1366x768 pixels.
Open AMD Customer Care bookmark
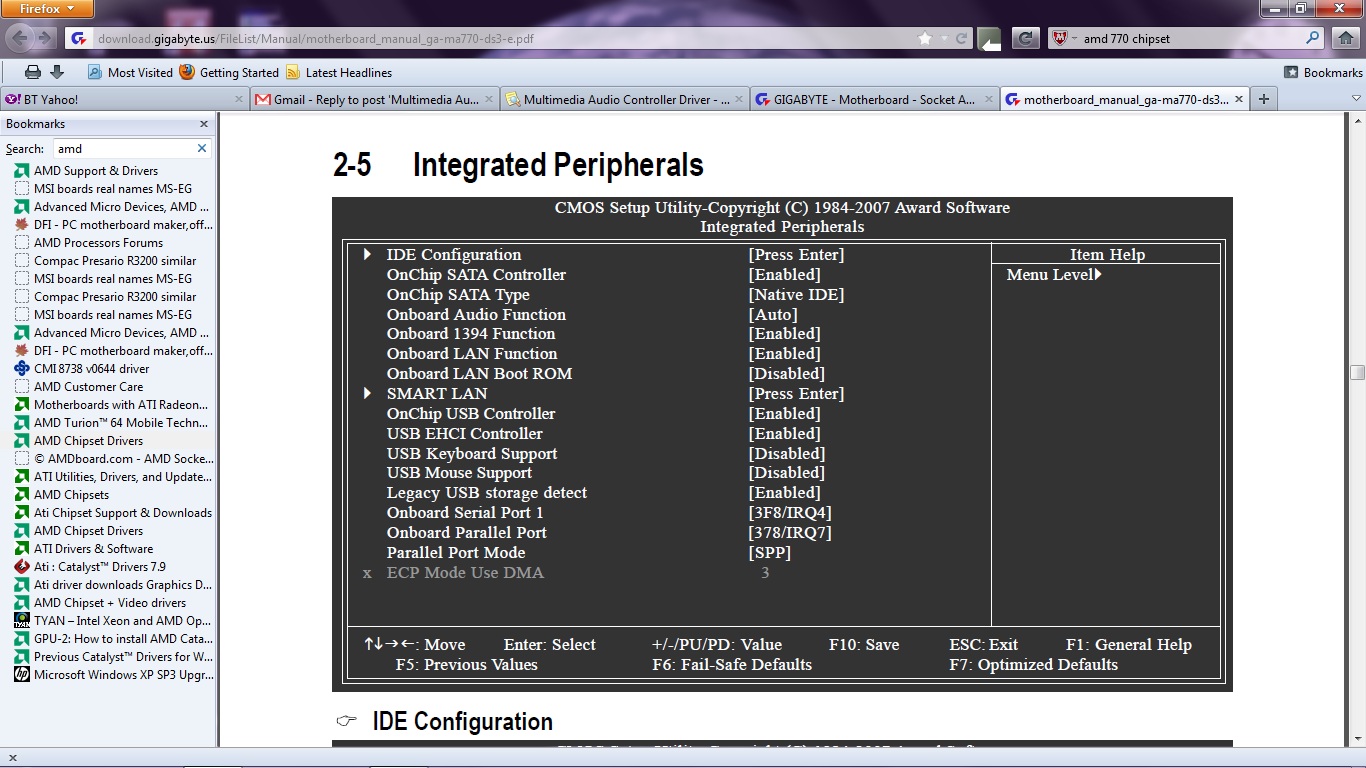click(x=88, y=387)
